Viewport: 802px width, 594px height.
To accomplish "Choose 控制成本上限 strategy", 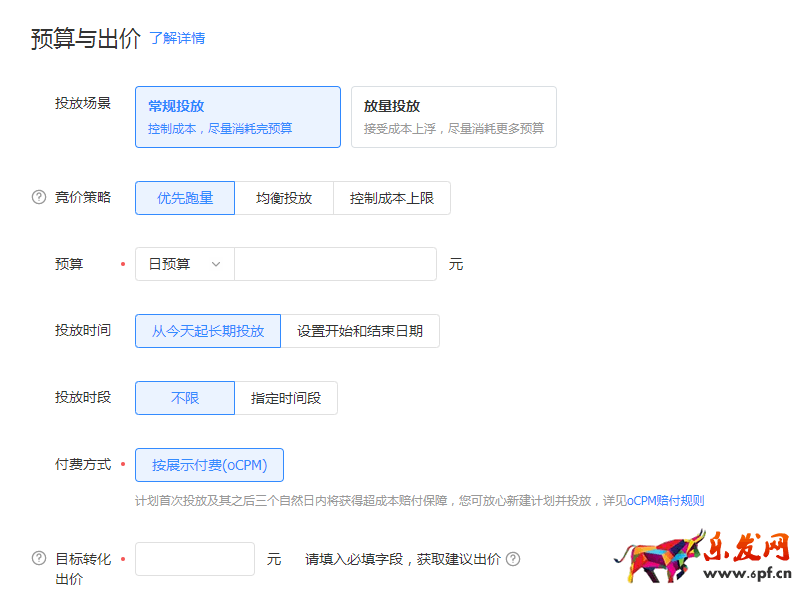I will click(392, 198).
